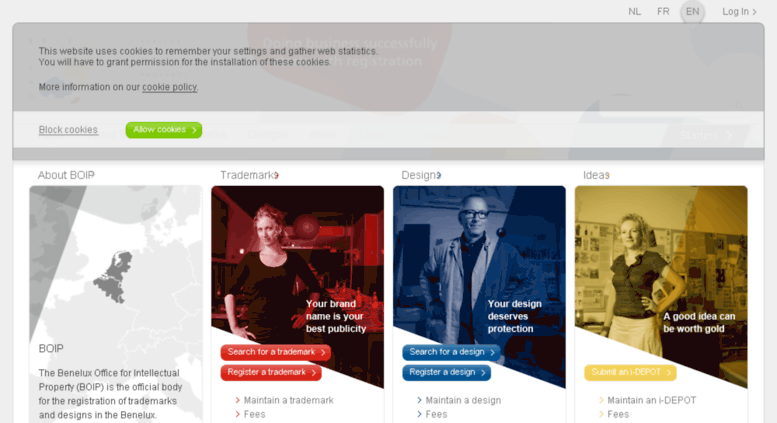Open the Log In link
The height and width of the screenshot is (423, 777).
[739, 11]
